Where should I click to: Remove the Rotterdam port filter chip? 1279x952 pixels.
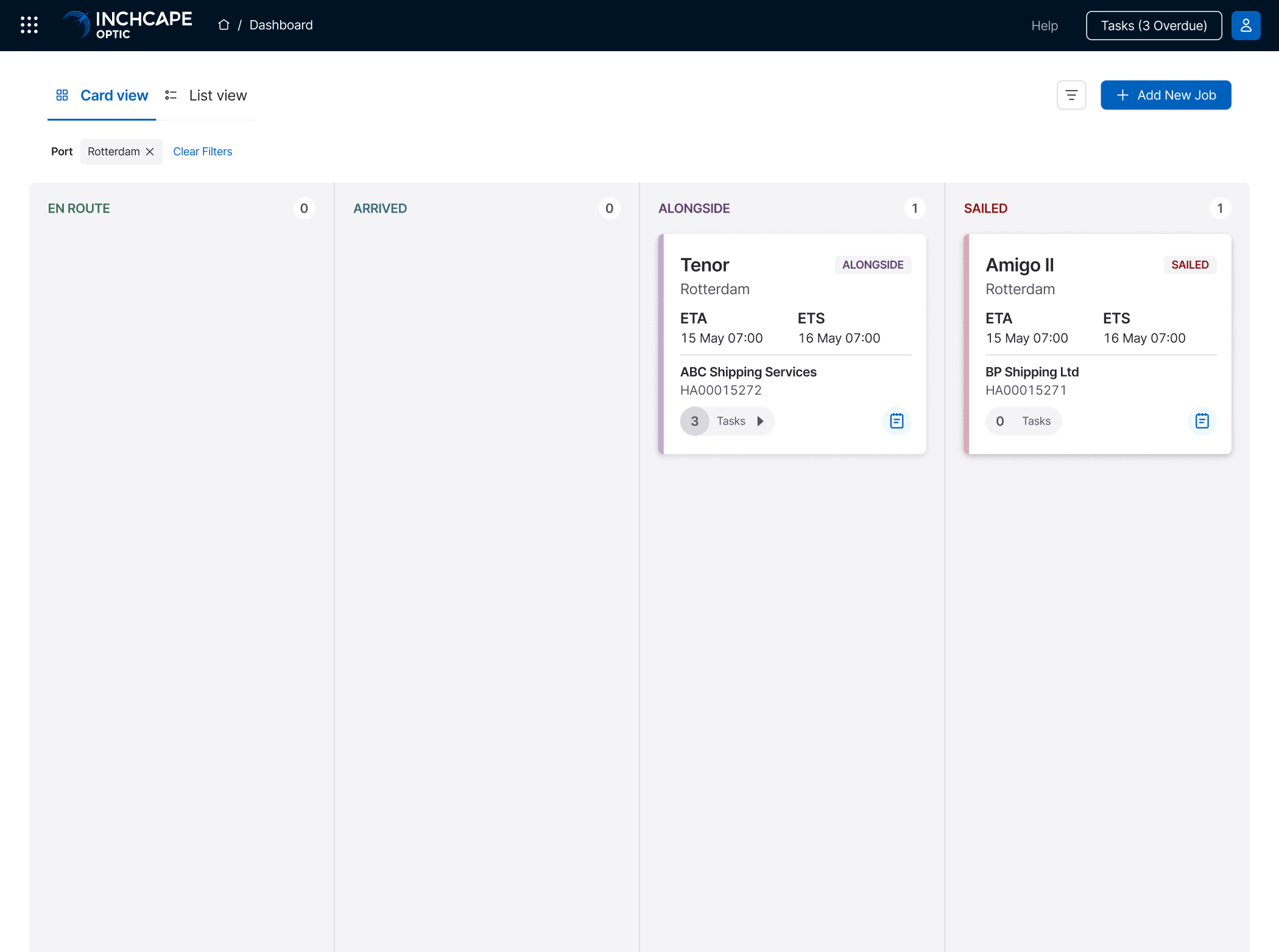[x=150, y=152]
